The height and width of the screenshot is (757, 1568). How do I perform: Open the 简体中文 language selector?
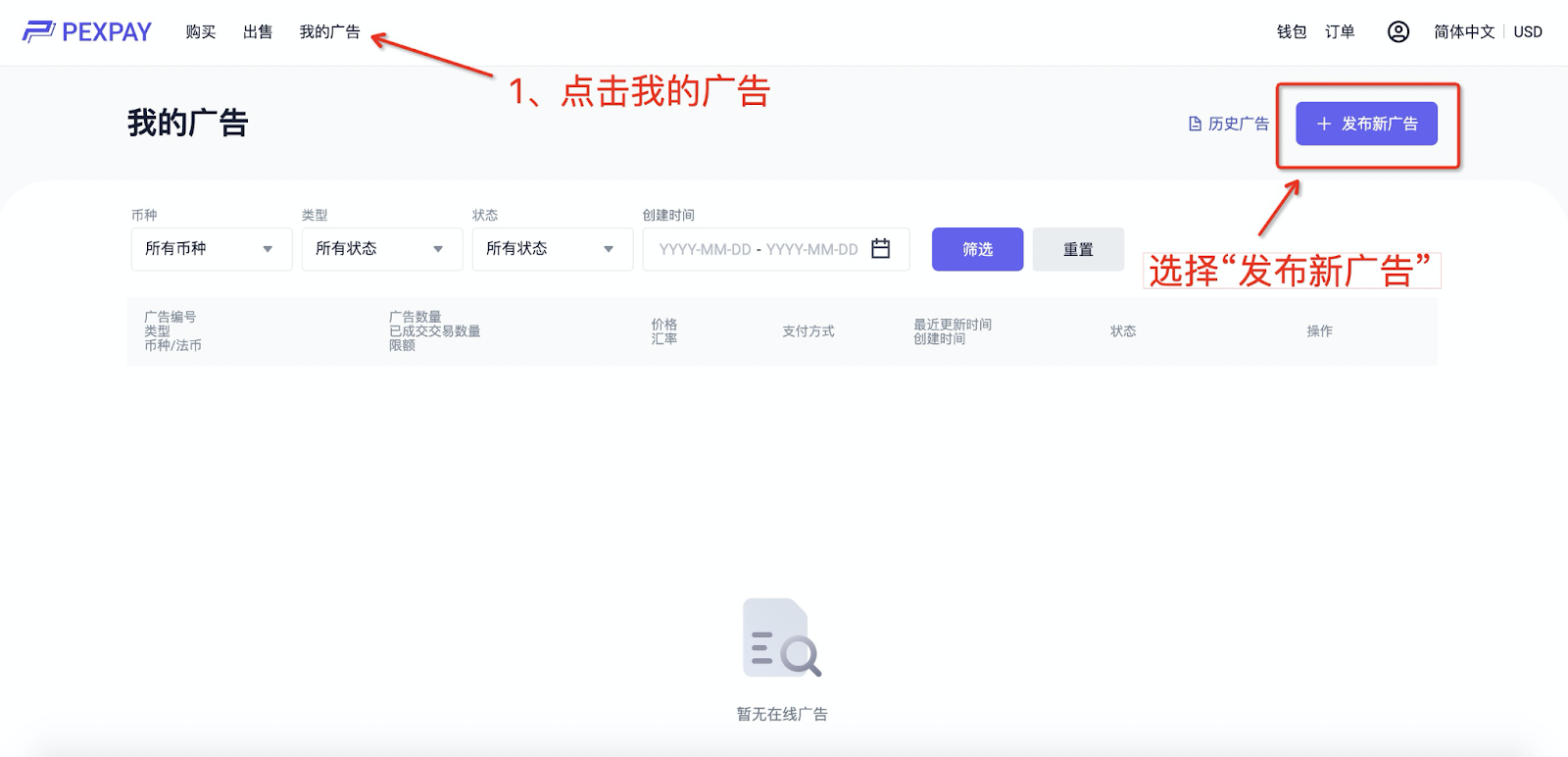coord(1463,32)
